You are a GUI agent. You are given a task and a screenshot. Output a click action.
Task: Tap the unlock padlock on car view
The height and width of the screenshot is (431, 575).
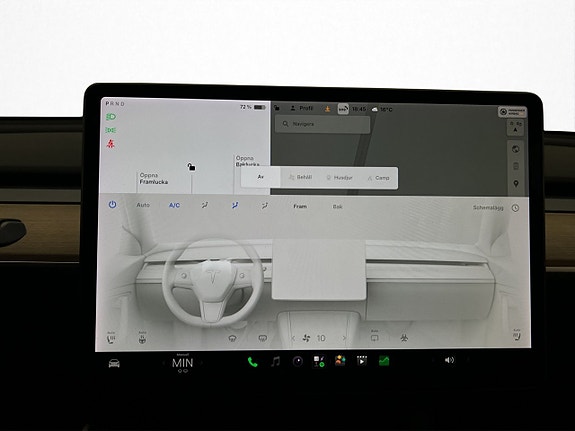[191, 167]
